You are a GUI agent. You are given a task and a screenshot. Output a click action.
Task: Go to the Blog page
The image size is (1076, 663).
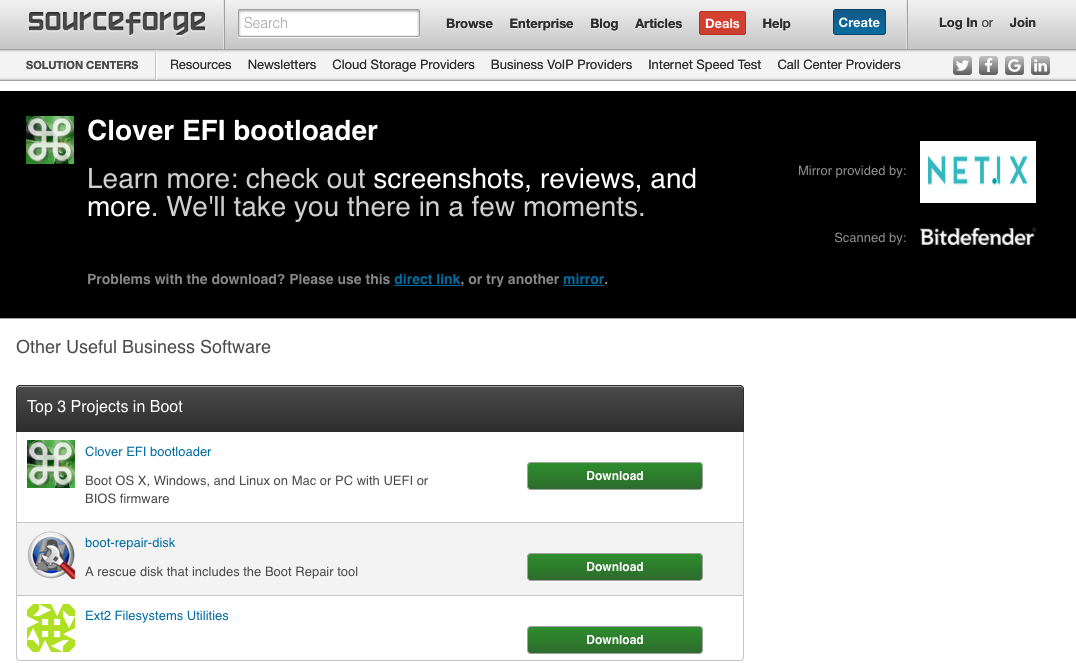(604, 23)
